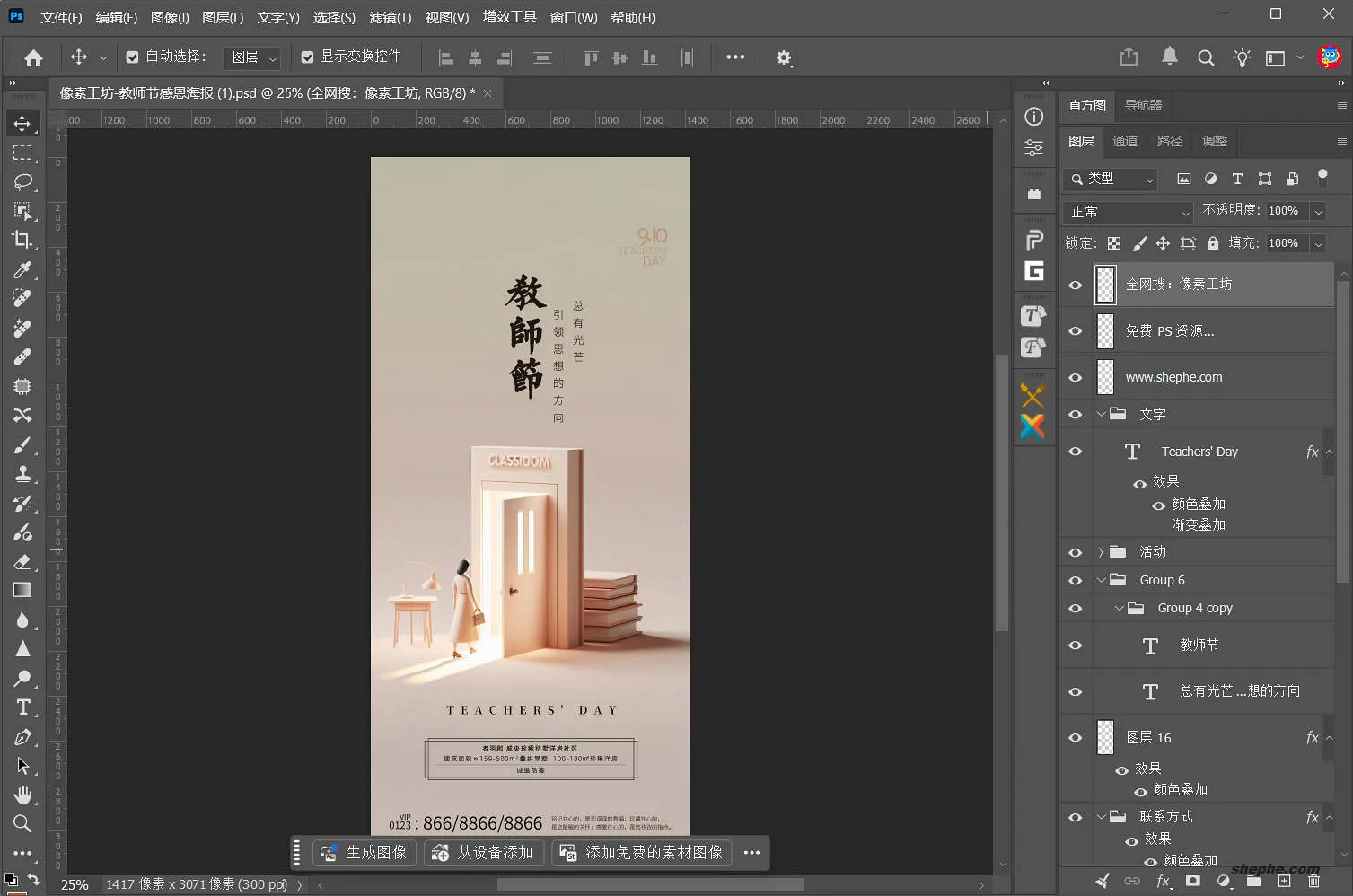The width and height of the screenshot is (1353, 896).
Task: Open the Properties info panel icon
Action: pyautogui.click(x=1034, y=117)
